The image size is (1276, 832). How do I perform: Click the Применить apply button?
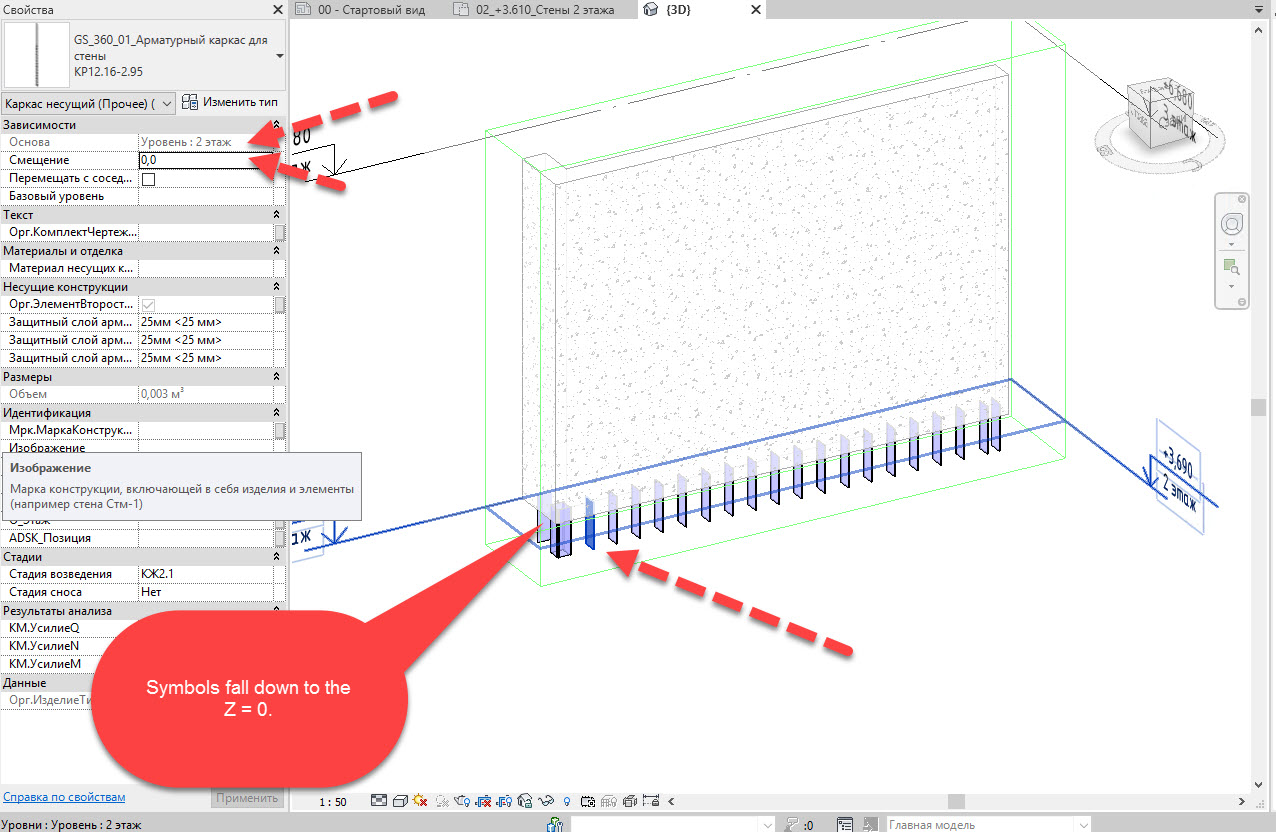pos(247,798)
